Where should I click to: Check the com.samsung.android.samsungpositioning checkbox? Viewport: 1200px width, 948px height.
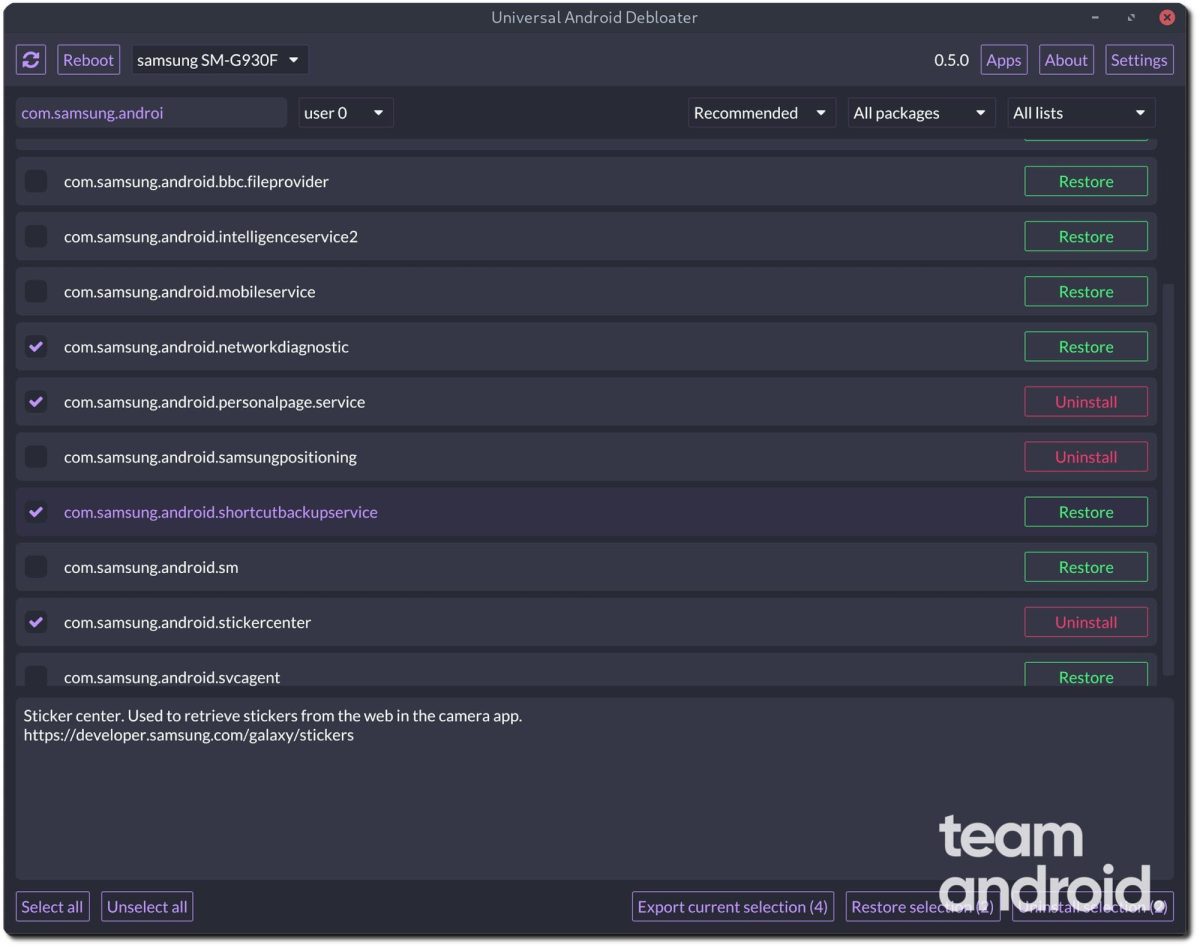[36, 457]
